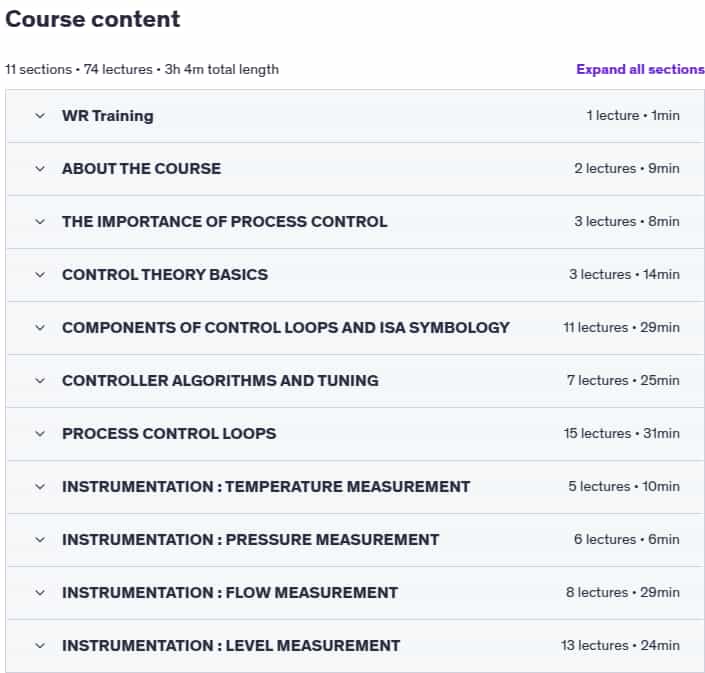This screenshot has width=705, height=673.
Task: Select INSTRUMENTATION : PRESSURE MEASUREMENT title
Action: click(250, 539)
